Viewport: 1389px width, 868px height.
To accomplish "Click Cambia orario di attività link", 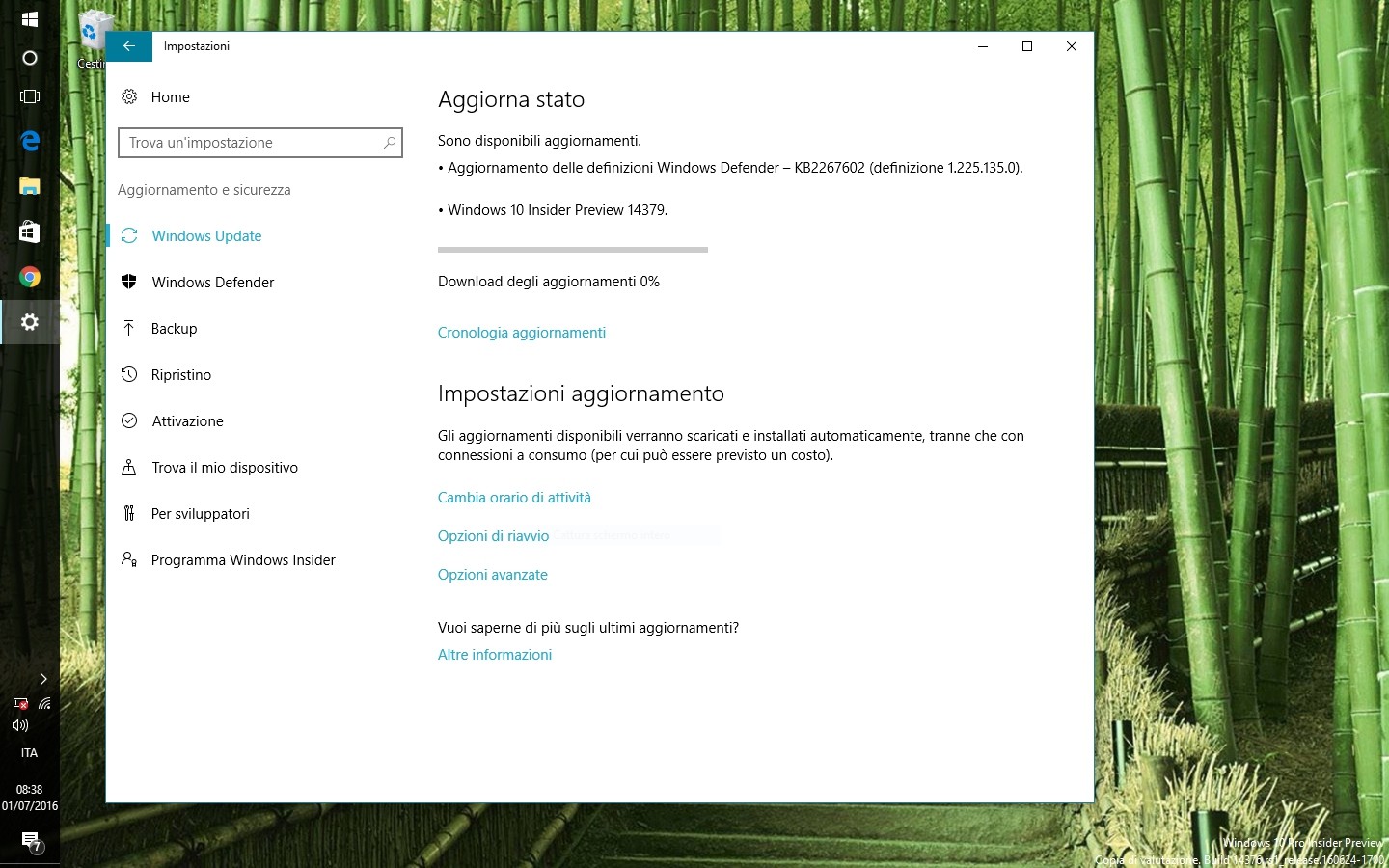I will 514,498.
